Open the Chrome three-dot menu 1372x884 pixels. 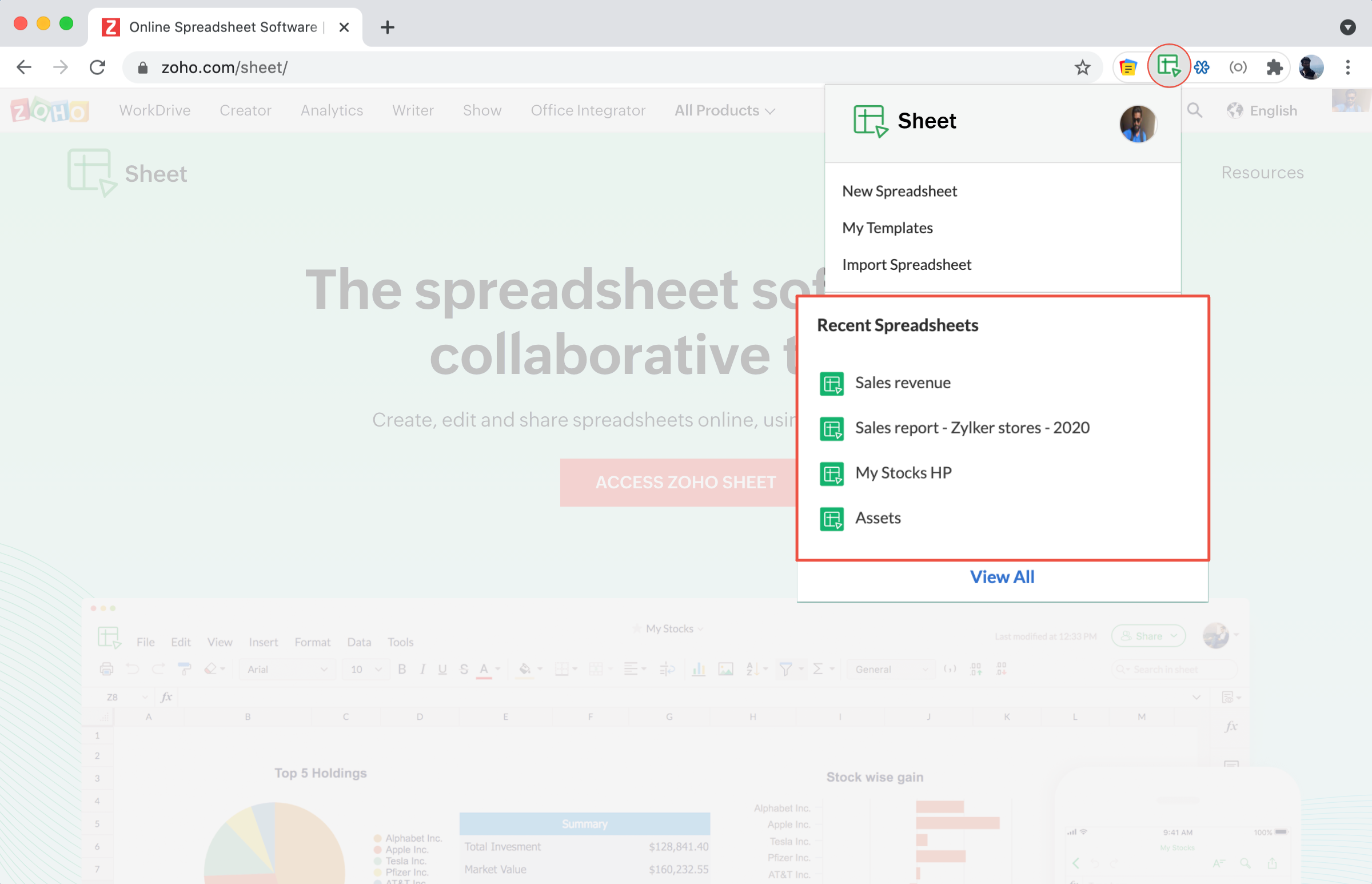click(x=1347, y=67)
